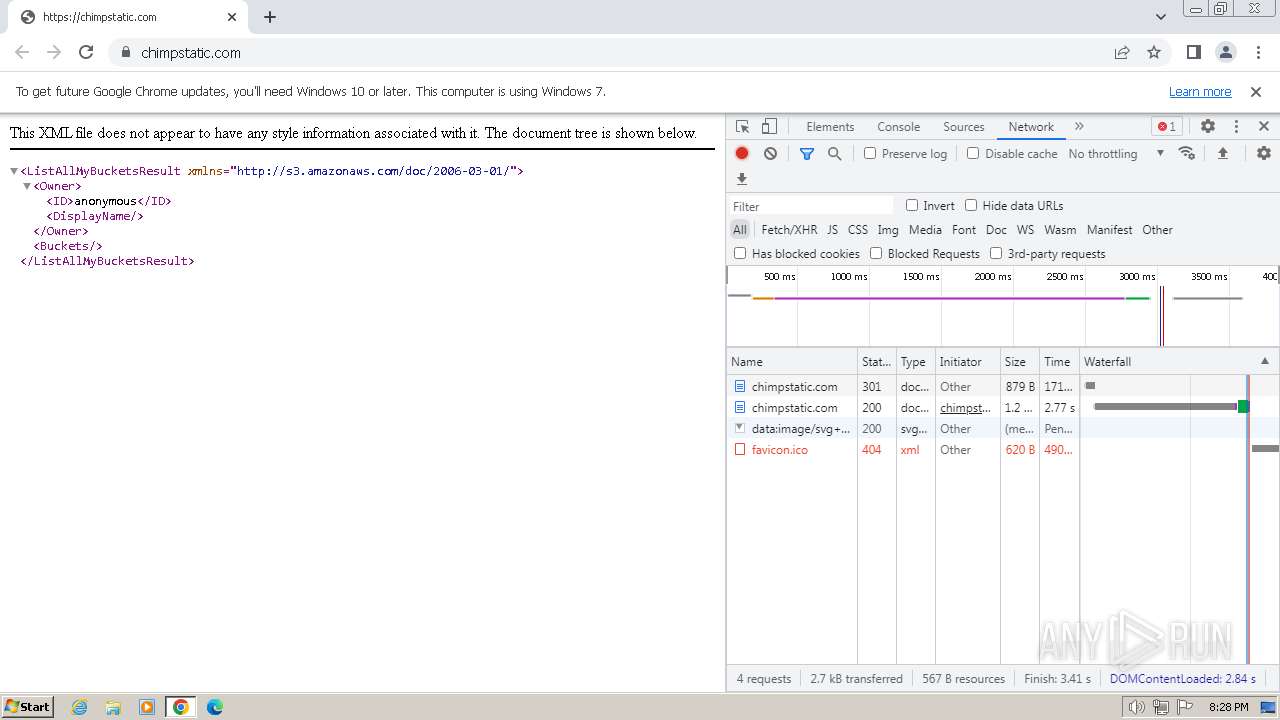Open Internet Explorer from taskbar

79,707
